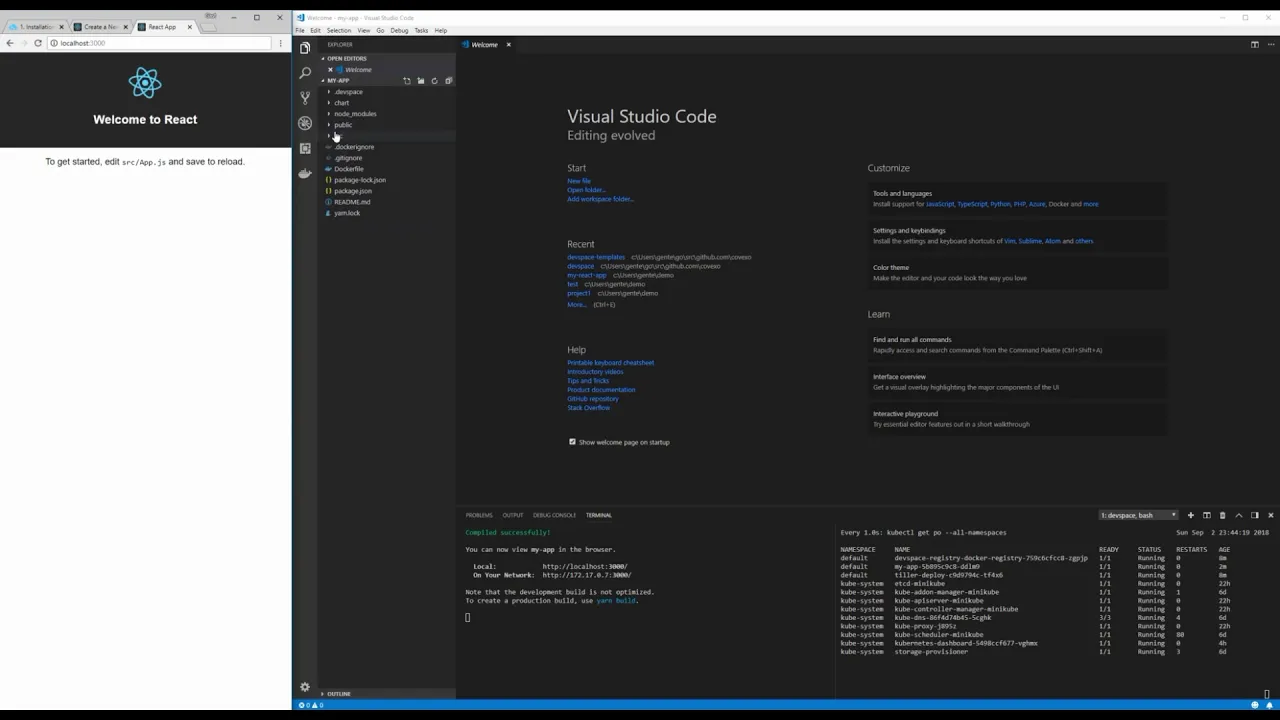Refresh the MY-APP explorer tree
This screenshot has width=1280, height=720.
click(434, 81)
